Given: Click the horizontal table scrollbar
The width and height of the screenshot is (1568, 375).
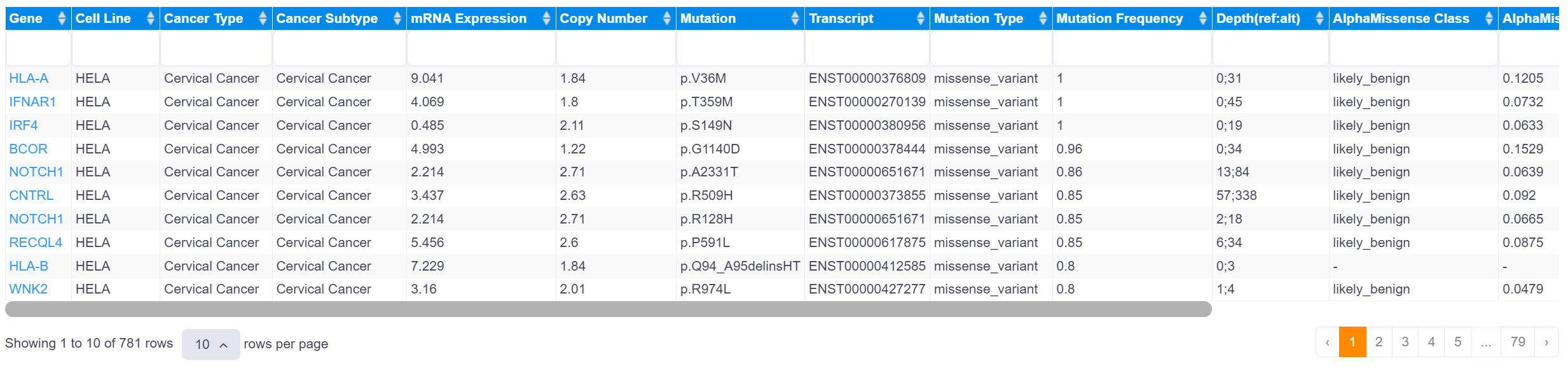Looking at the screenshot, I should coord(608,309).
